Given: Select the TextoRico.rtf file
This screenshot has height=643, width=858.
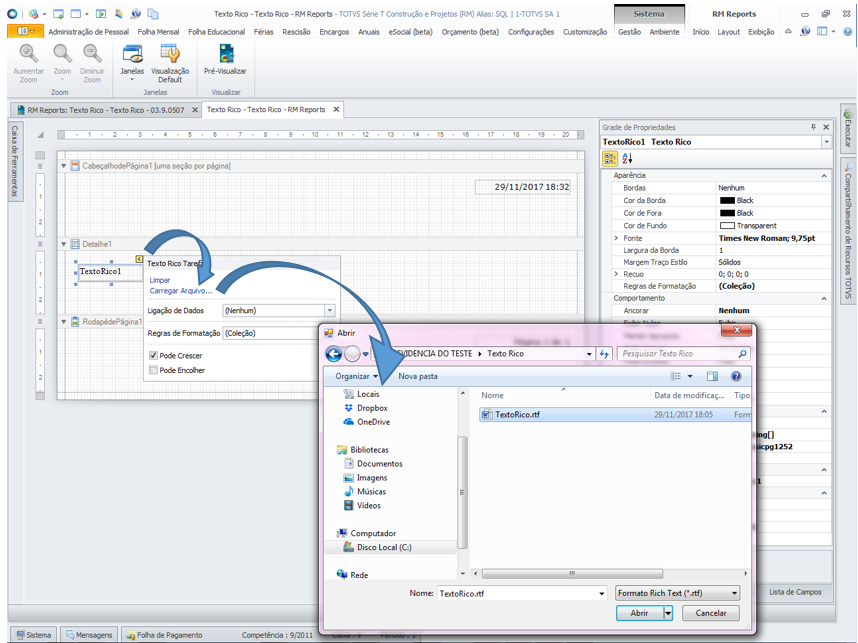Looking at the screenshot, I should (x=517, y=415).
